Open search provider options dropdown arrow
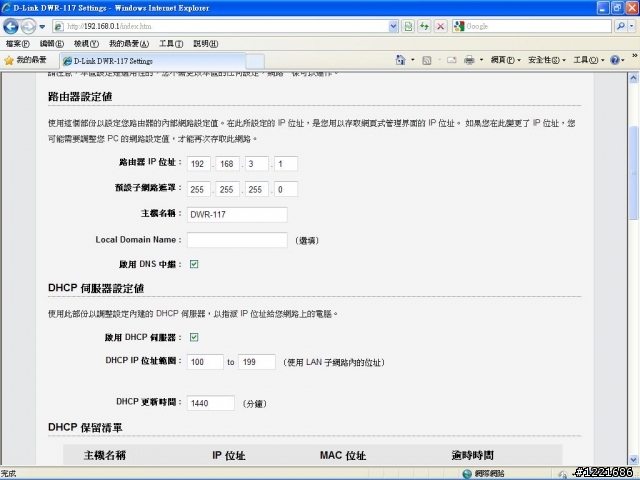 coord(632,27)
